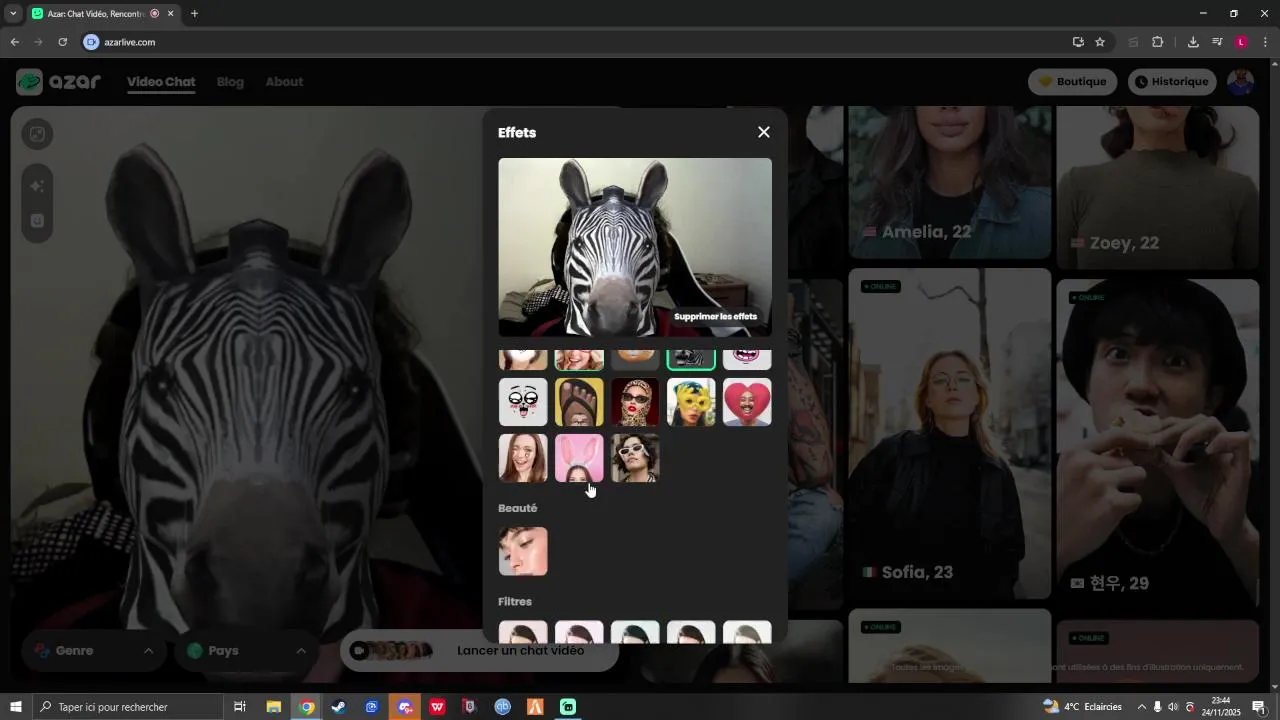
Task: Open the volume control tray icon
Action: pyautogui.click(x=1173, y=707)
